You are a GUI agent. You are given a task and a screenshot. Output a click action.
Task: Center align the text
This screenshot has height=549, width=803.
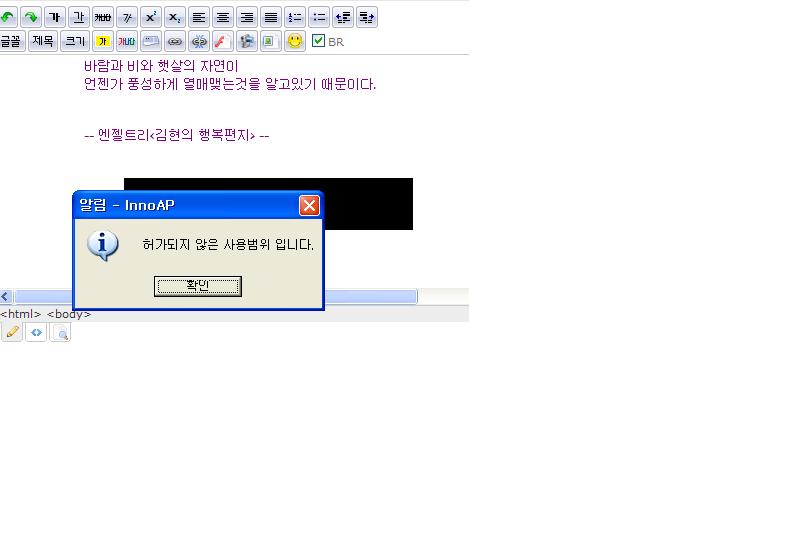pyautogui.click(x=222, y=17)
